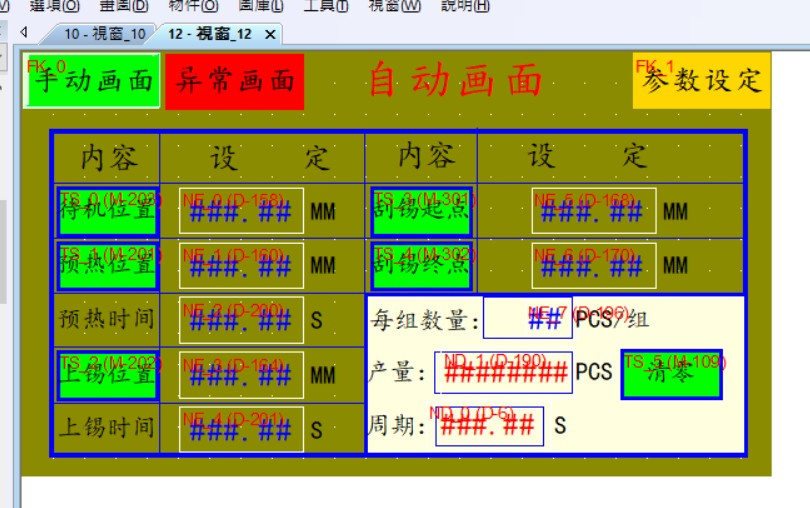Select the green 清零 reset switch
The width and height of the screenshot is (810, 508).
click(671, 374)
